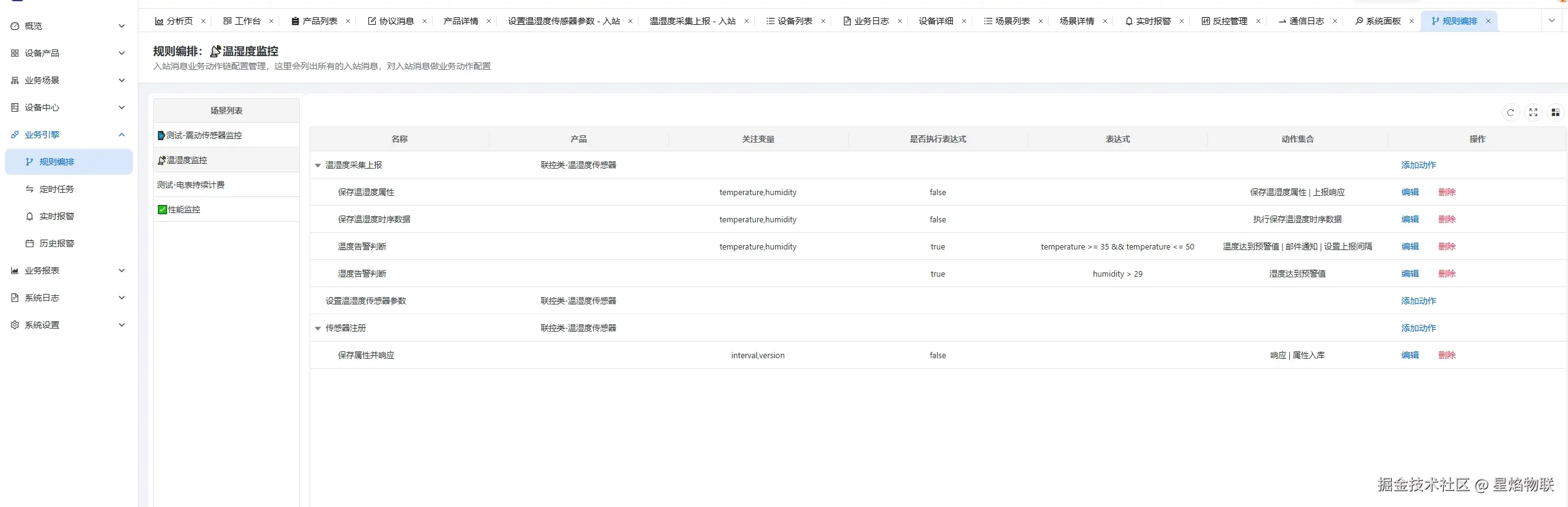Select scene 温湿度监控 in the list

pyautogui.click(x=226, y=160)
